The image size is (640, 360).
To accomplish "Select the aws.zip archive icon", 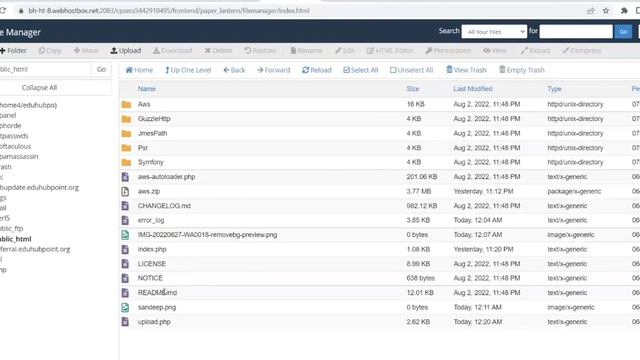I will (x=125, y=191).
